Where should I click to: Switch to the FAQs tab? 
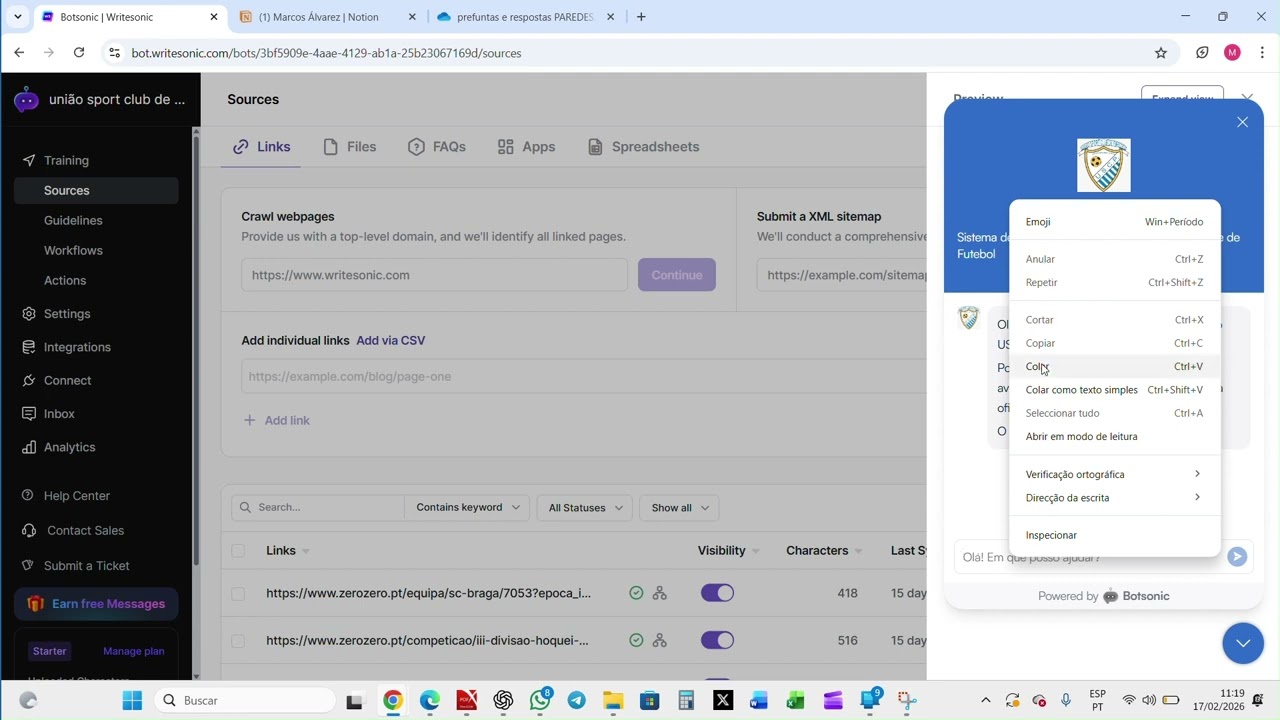pos(437,147)
